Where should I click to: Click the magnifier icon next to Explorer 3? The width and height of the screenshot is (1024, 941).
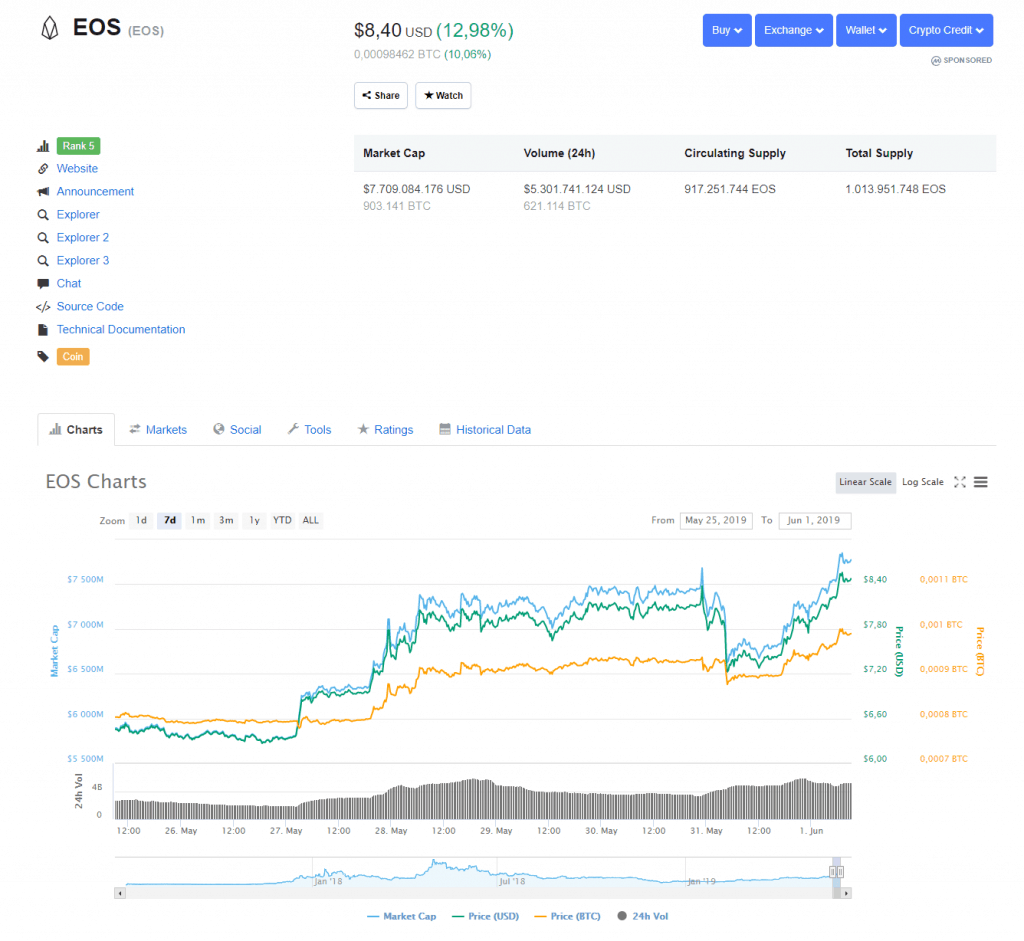pyautogui.click(x=43, y=261)
